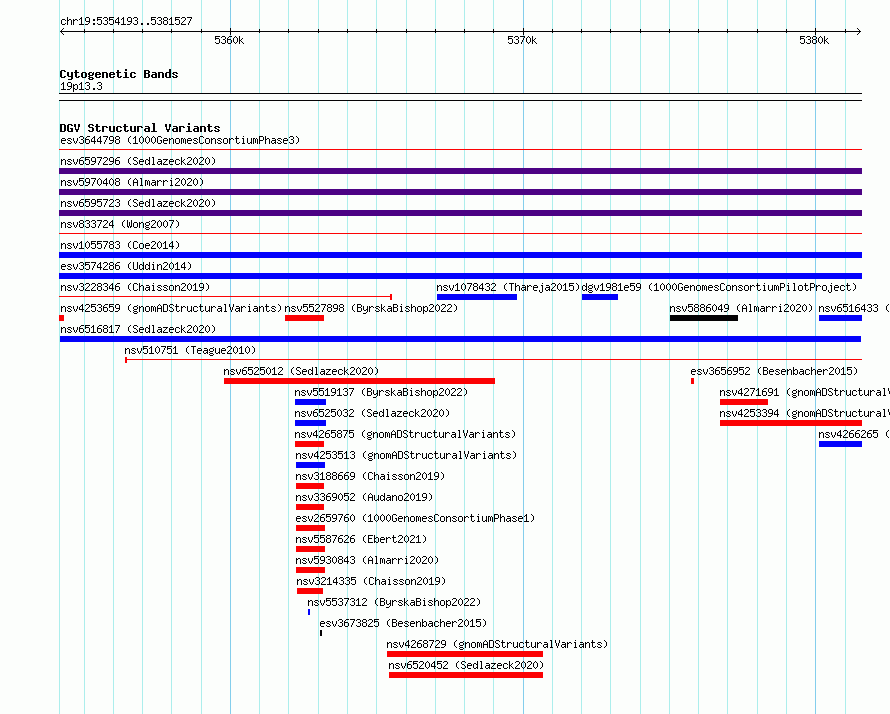Click the thin red line of nsv510751
This screenshot has height=714, width=890.
pyautogui.click(x=494, y=360)
